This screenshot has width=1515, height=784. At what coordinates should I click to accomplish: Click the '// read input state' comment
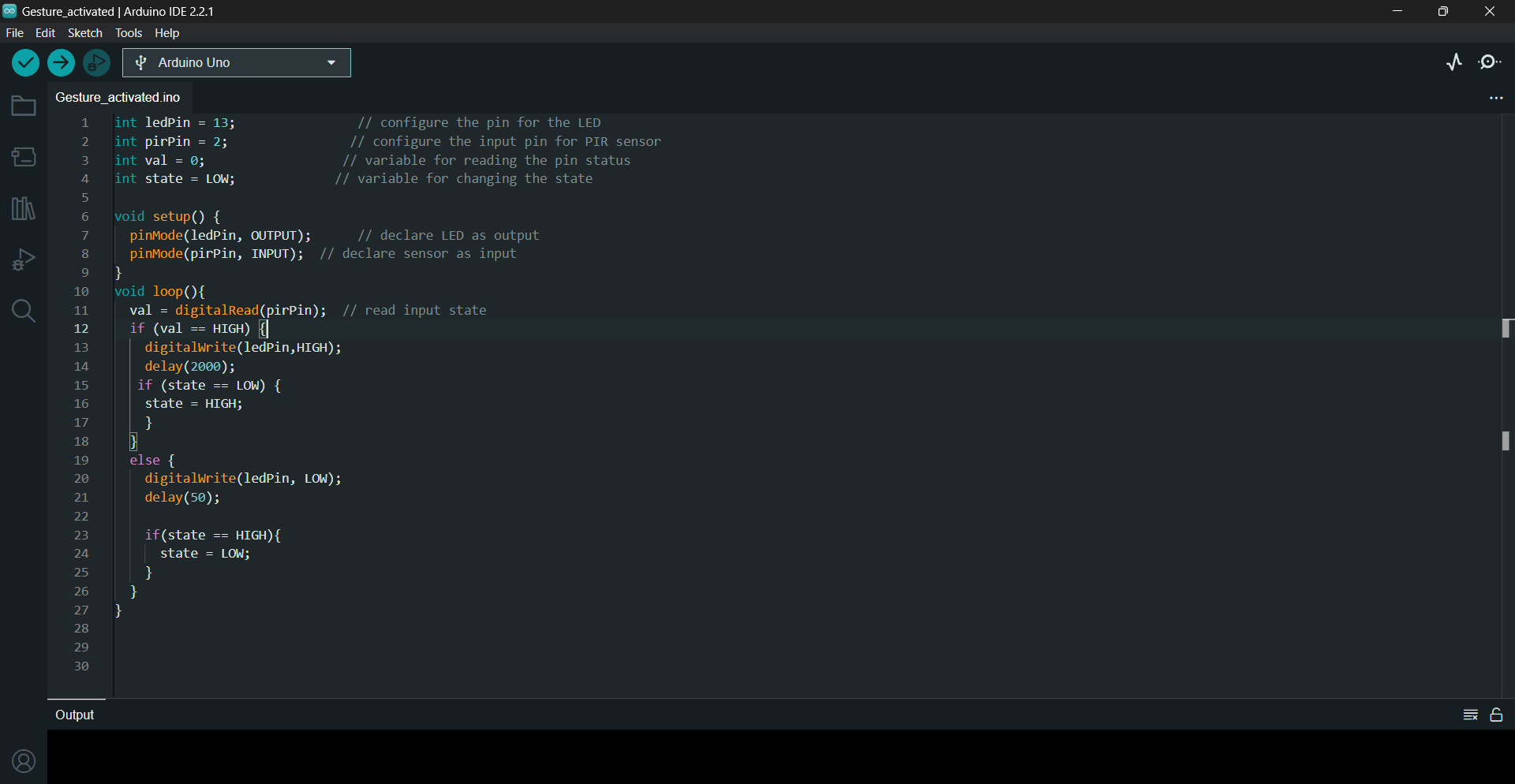(414, 311)
